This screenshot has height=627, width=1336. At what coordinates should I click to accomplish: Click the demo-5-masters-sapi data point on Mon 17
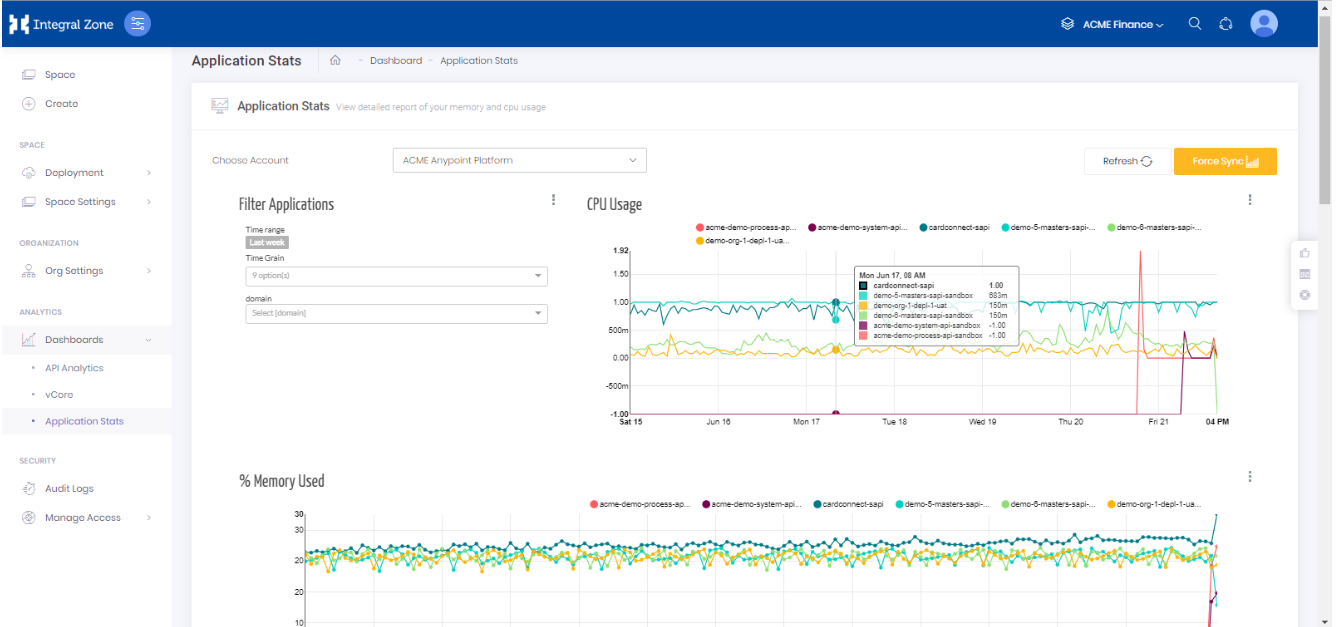836,319
